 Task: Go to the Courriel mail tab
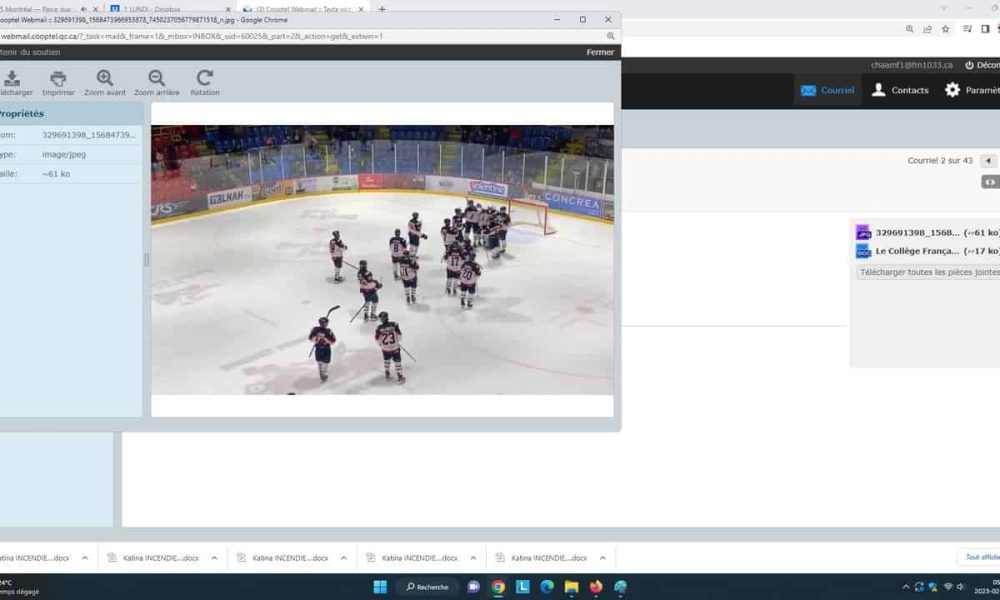click(827, 90)
